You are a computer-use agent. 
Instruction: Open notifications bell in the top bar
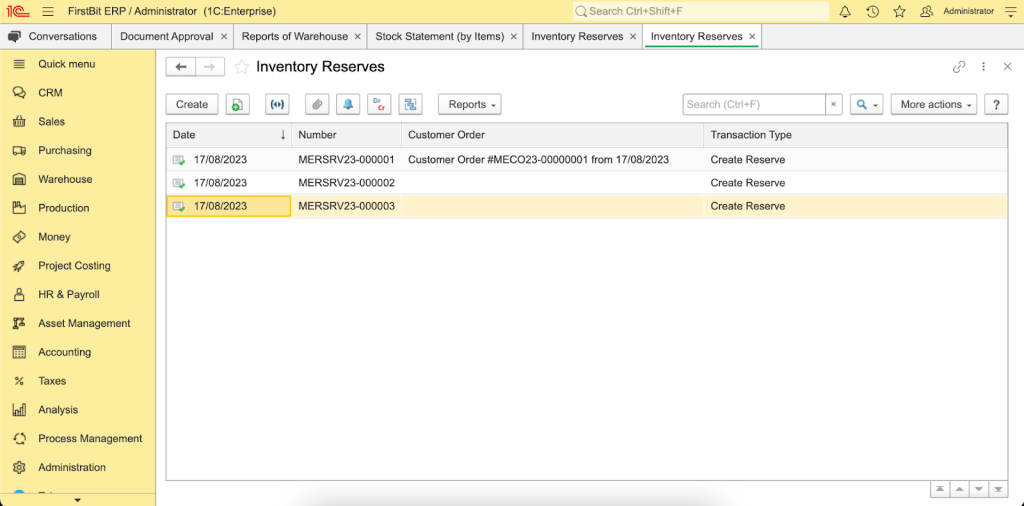pyautogui.click(x=845, y=11)
